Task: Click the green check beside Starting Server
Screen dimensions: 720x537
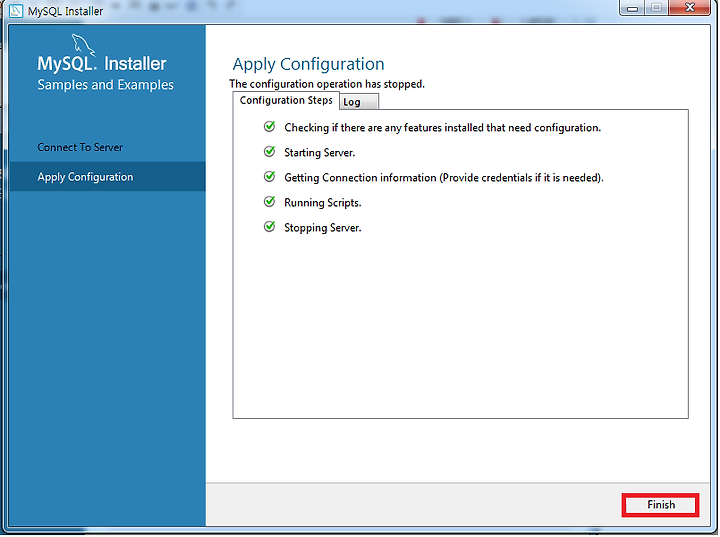Action: coord(270,152)
